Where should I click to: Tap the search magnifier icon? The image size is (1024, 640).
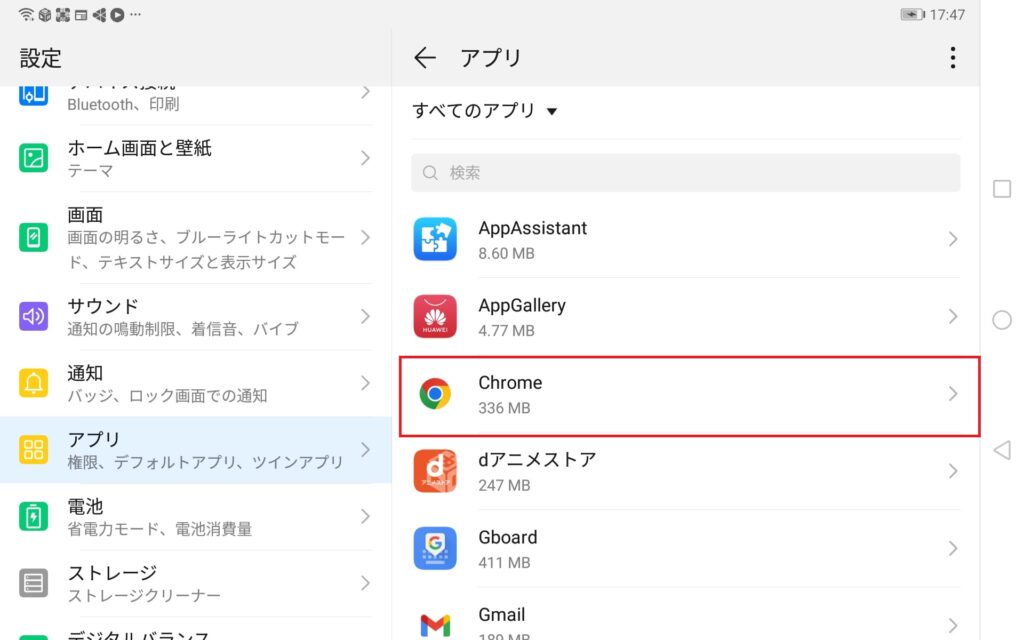(430, 173)
